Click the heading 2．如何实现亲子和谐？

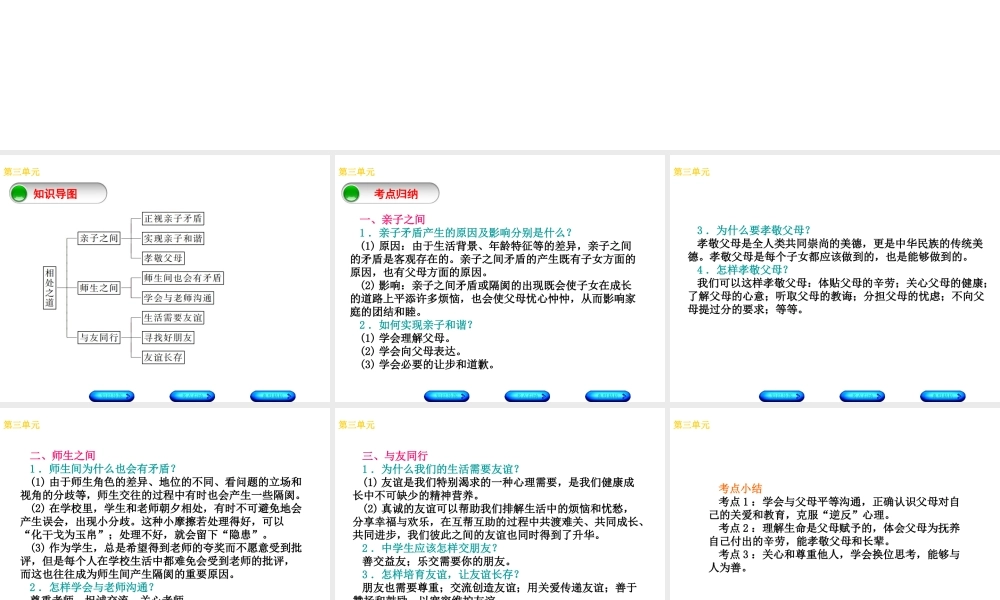pos(416,325)
